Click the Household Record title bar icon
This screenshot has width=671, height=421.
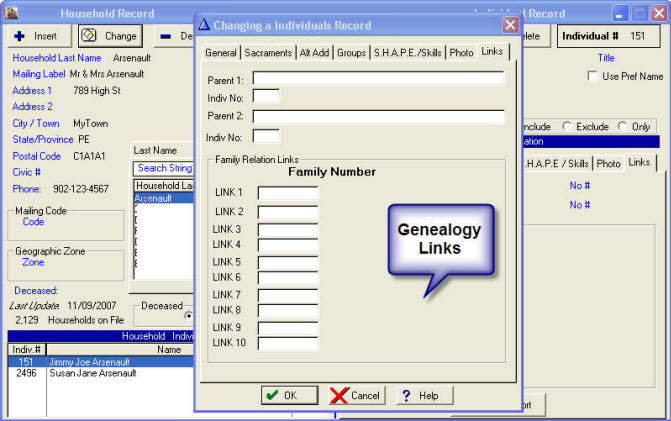pyautogui.click(x=10, y=13)
